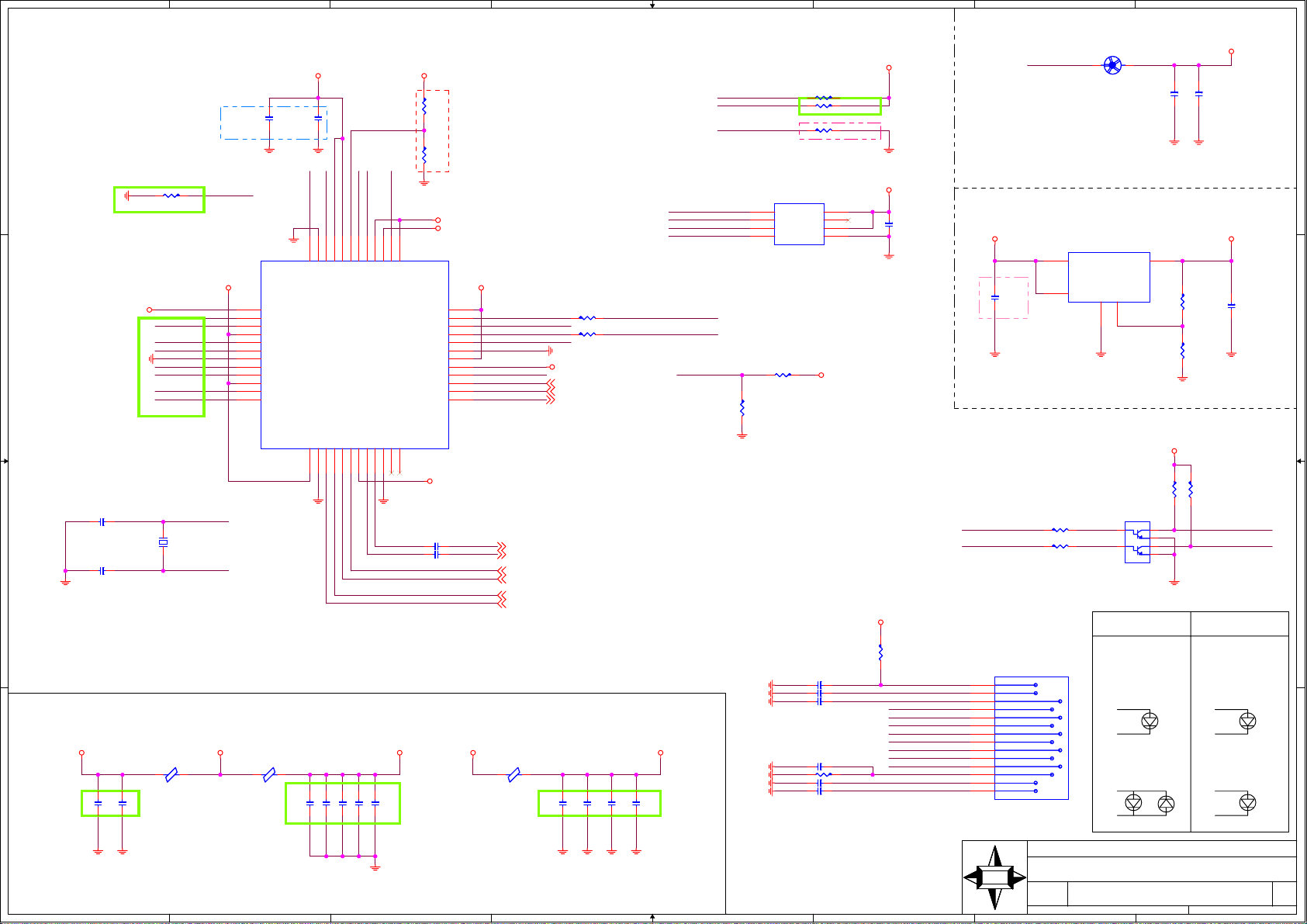
Task: Click the ground symbol below the red dashed box
Action: [424, 183]
